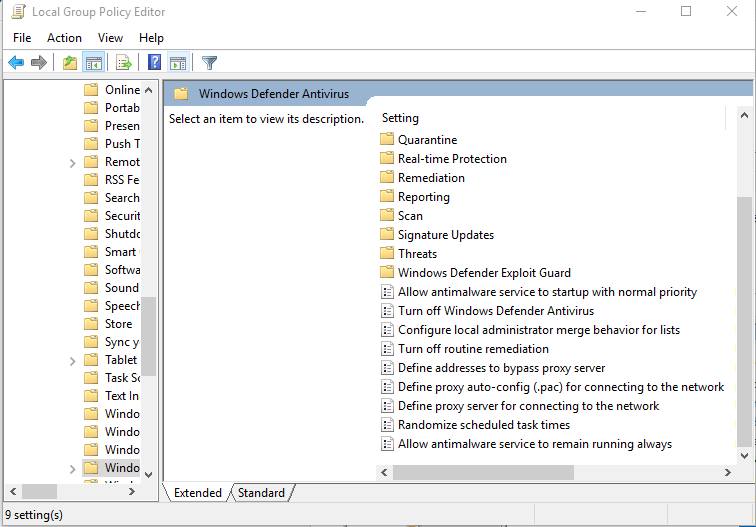
Task: Click the Group Policy Editor title bar icon
Action: point(18,12)
